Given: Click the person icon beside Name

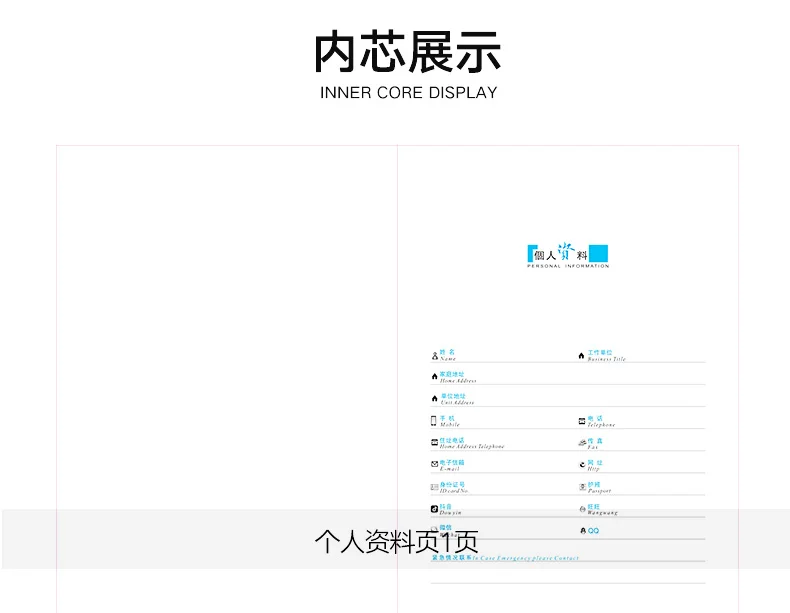Looking at the screenshot, I should pos(434,356).
